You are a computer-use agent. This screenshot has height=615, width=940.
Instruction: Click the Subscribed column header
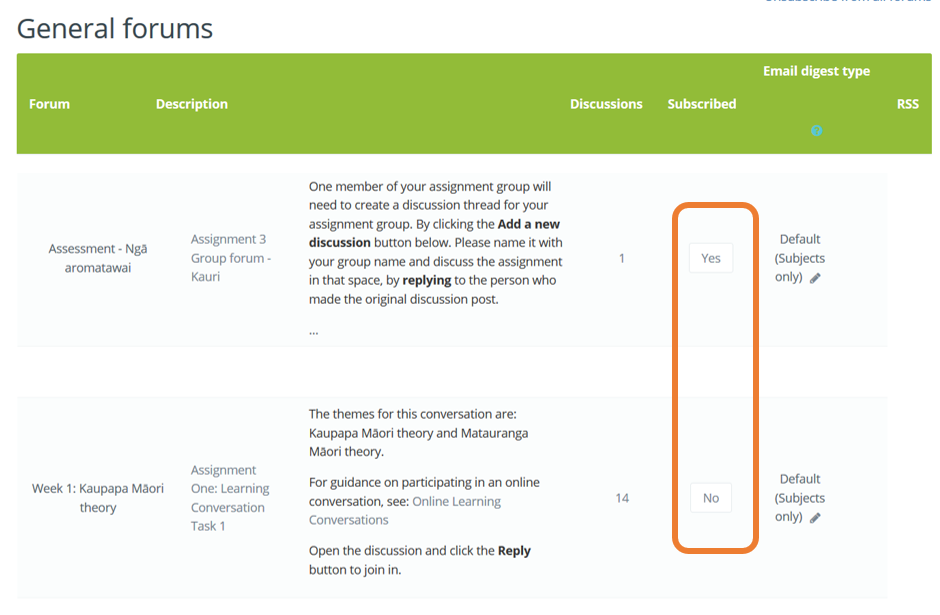[701, 104]
